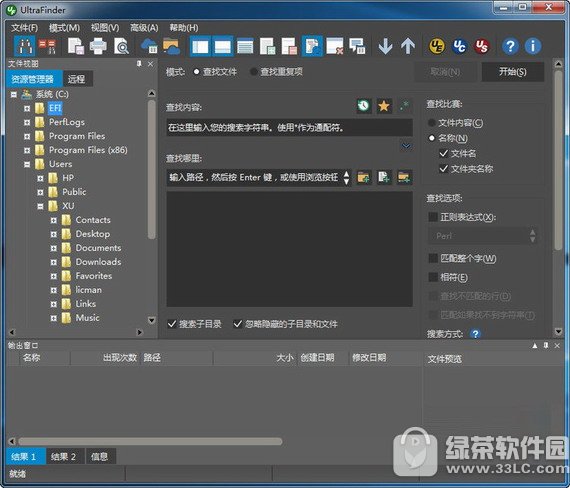Toggle the output window layout icon
The image size is (570, 488).
click(222, 46)
